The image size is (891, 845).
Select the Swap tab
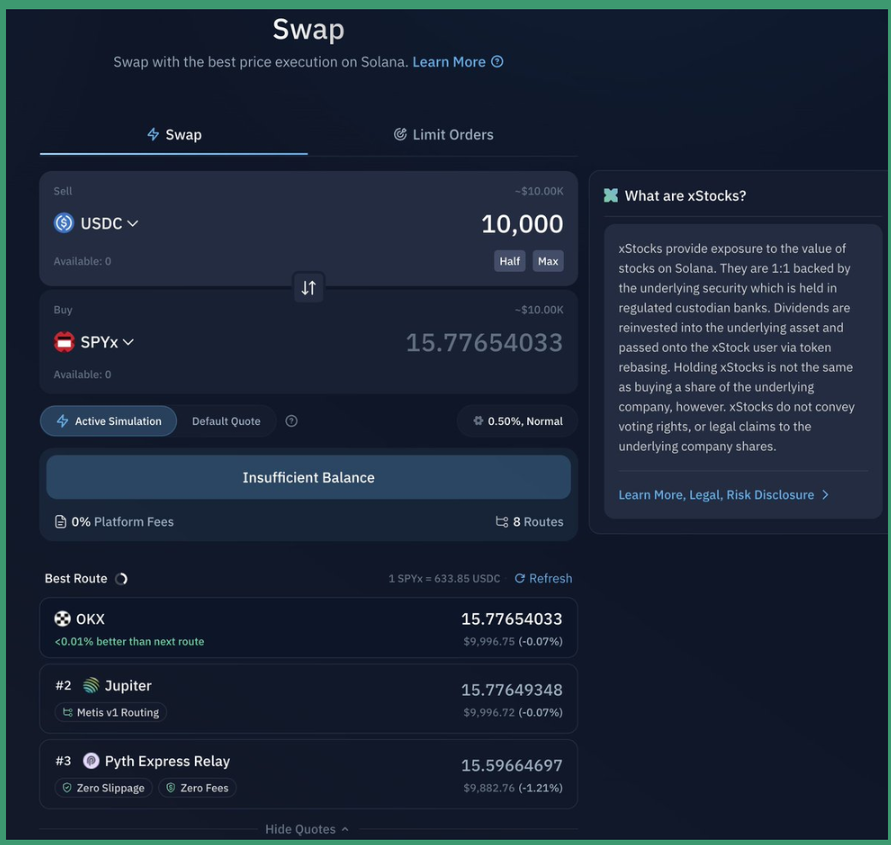click(174, 134)
